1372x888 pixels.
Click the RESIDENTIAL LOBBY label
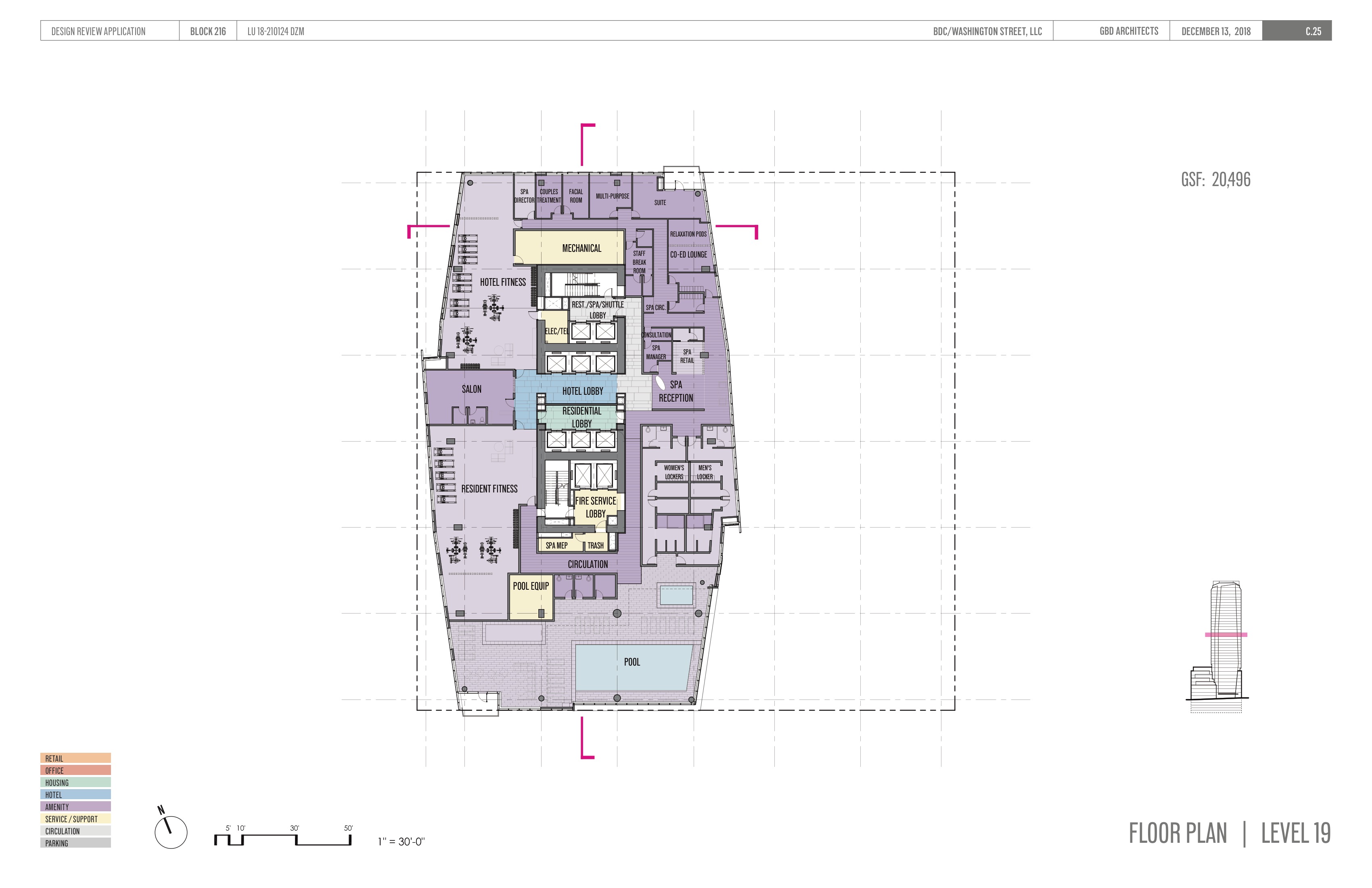[x=581, y=417]
